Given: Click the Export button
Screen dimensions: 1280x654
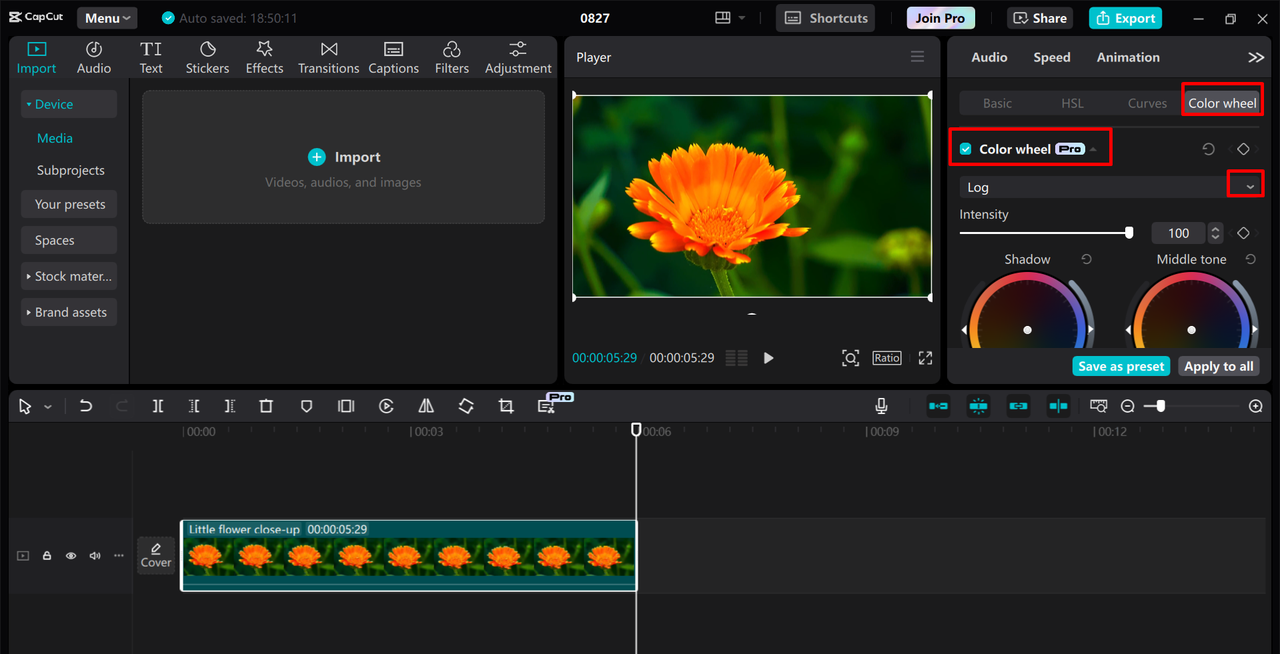Looking at the screenshot, I should coord(1125,18).
